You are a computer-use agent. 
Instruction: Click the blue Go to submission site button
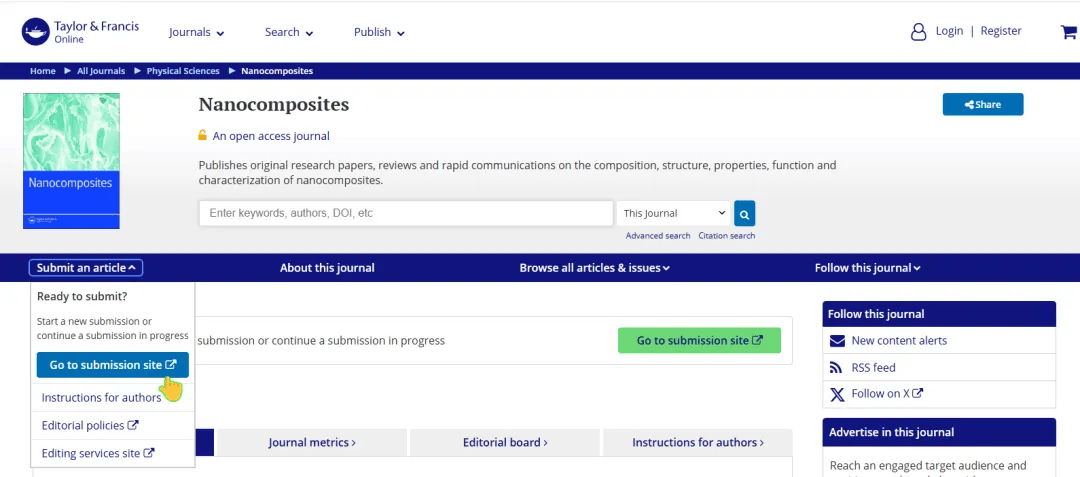[x=112, y=365]
